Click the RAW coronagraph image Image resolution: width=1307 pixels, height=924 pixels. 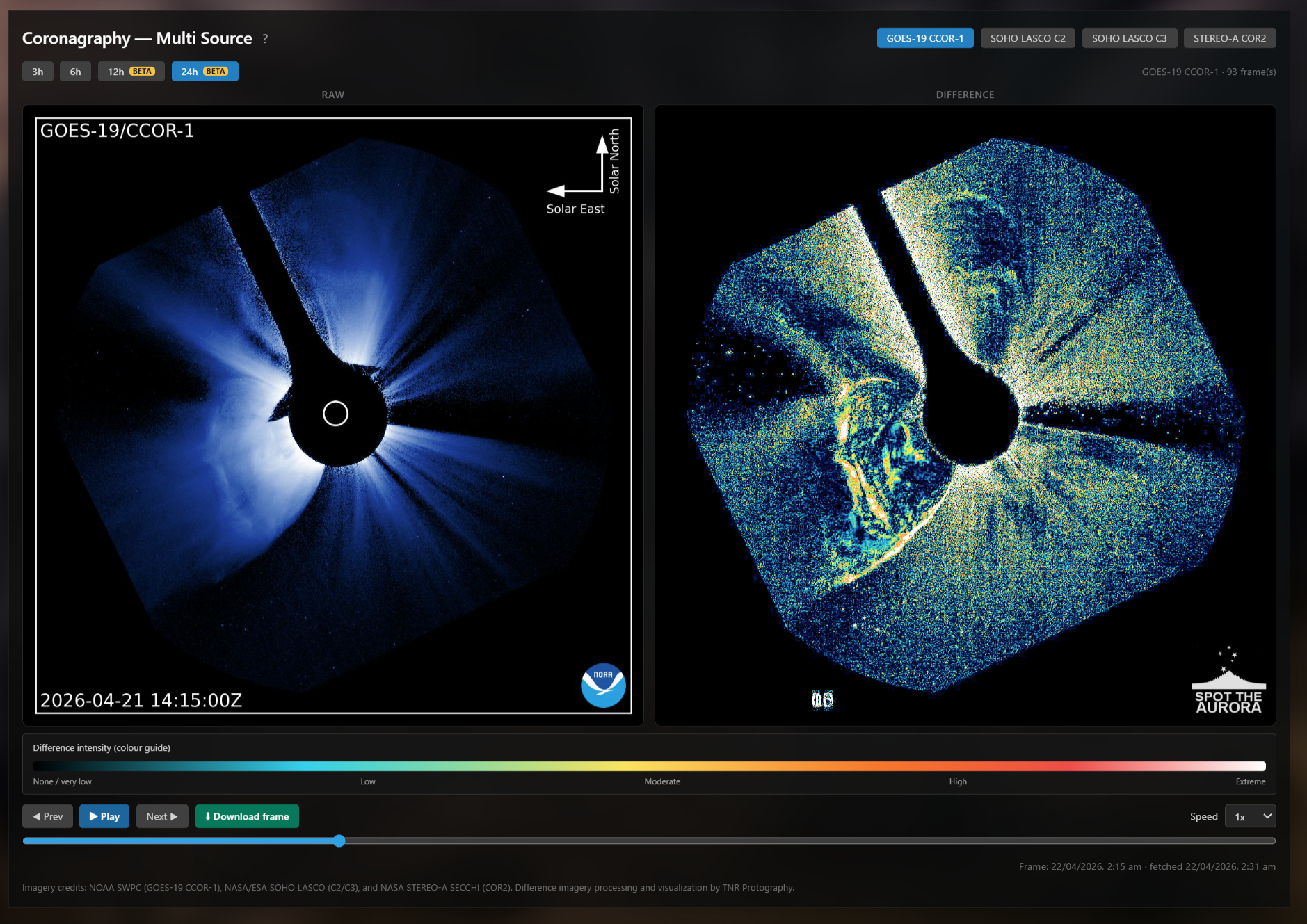333,415
